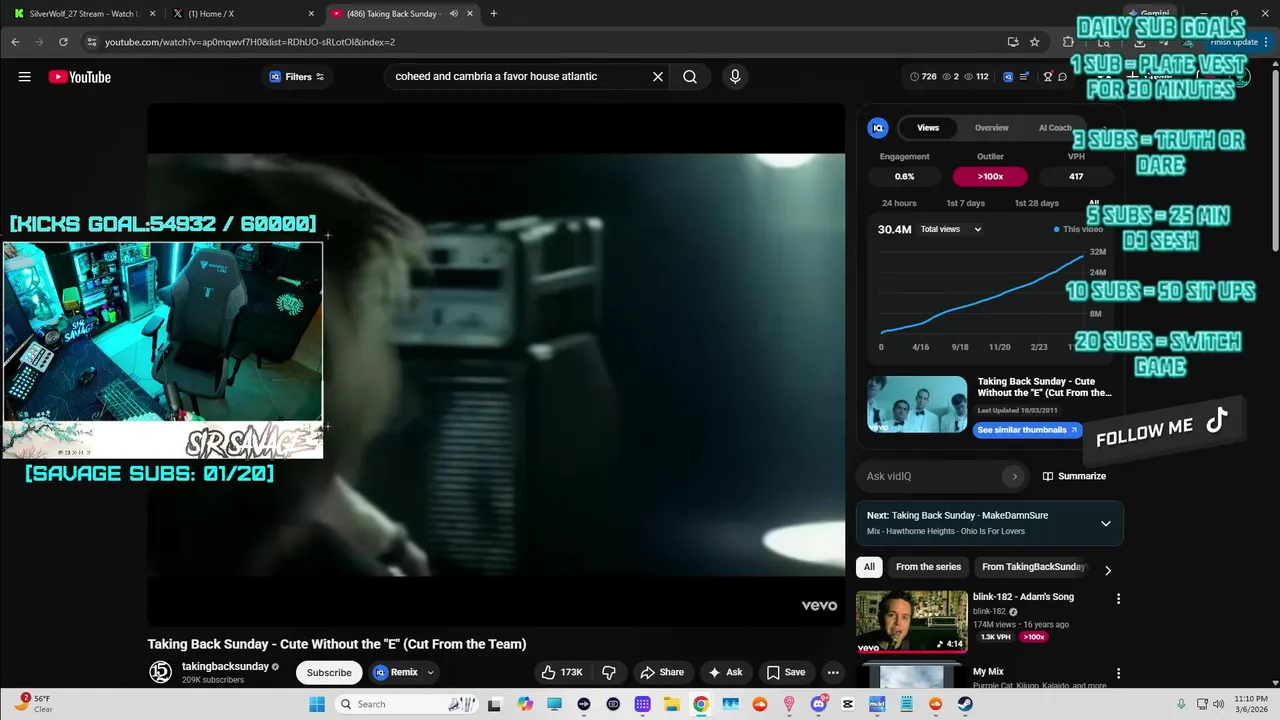This screenshot has height=720, width=1280.
Task: Switch to the vidIQ Overview tab
Action: pos(992,128)
